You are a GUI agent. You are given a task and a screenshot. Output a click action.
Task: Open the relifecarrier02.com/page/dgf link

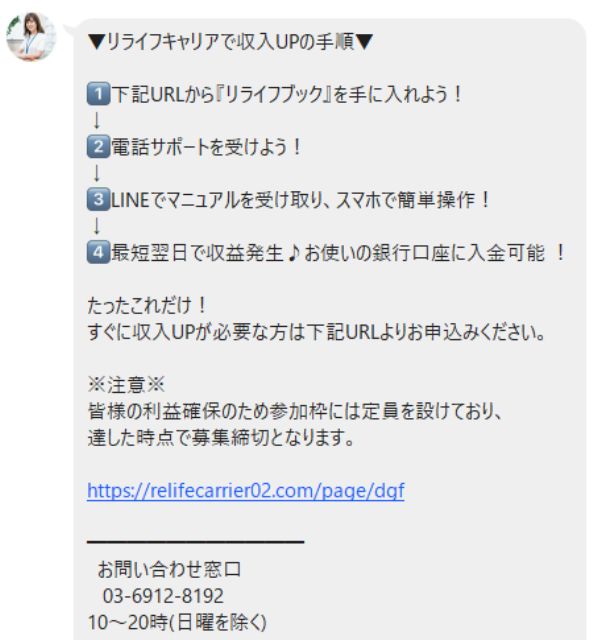[x=246, y=491]
